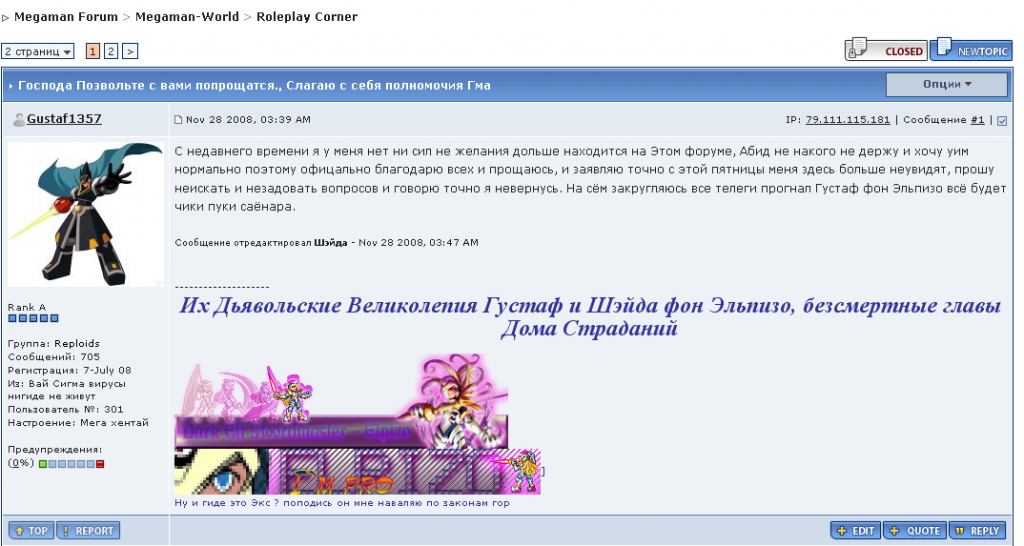Click 'Настроение: Мега хентай' text
Viewport: 1024px width, 546px height.
tap(78, 423)
